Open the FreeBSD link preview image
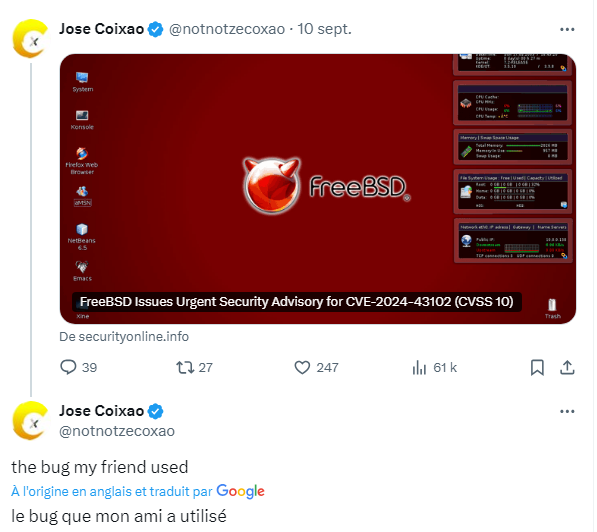This screenshot has width=597, height=532. (318, 189)
